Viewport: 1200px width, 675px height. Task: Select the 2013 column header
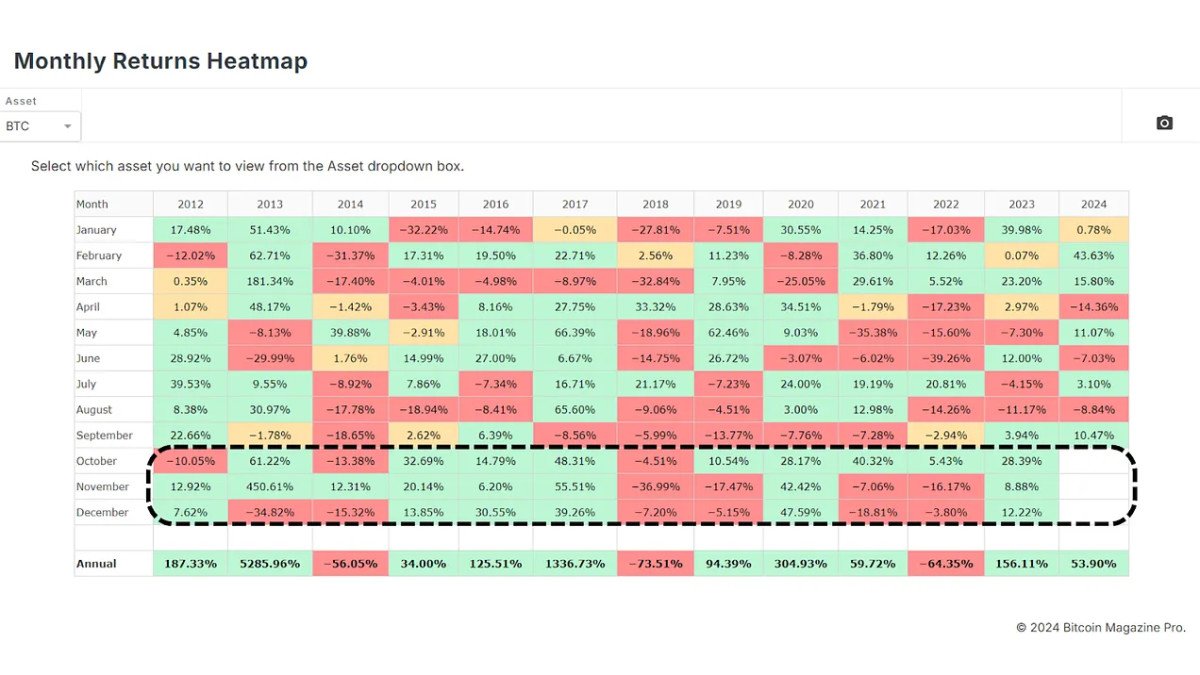point(269,204)
